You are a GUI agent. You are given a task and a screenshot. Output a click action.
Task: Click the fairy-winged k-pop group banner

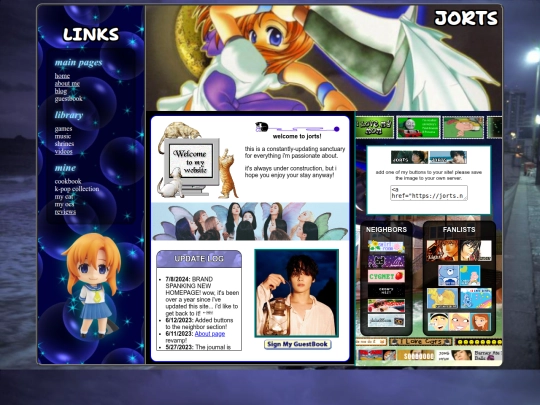(250, 221)
